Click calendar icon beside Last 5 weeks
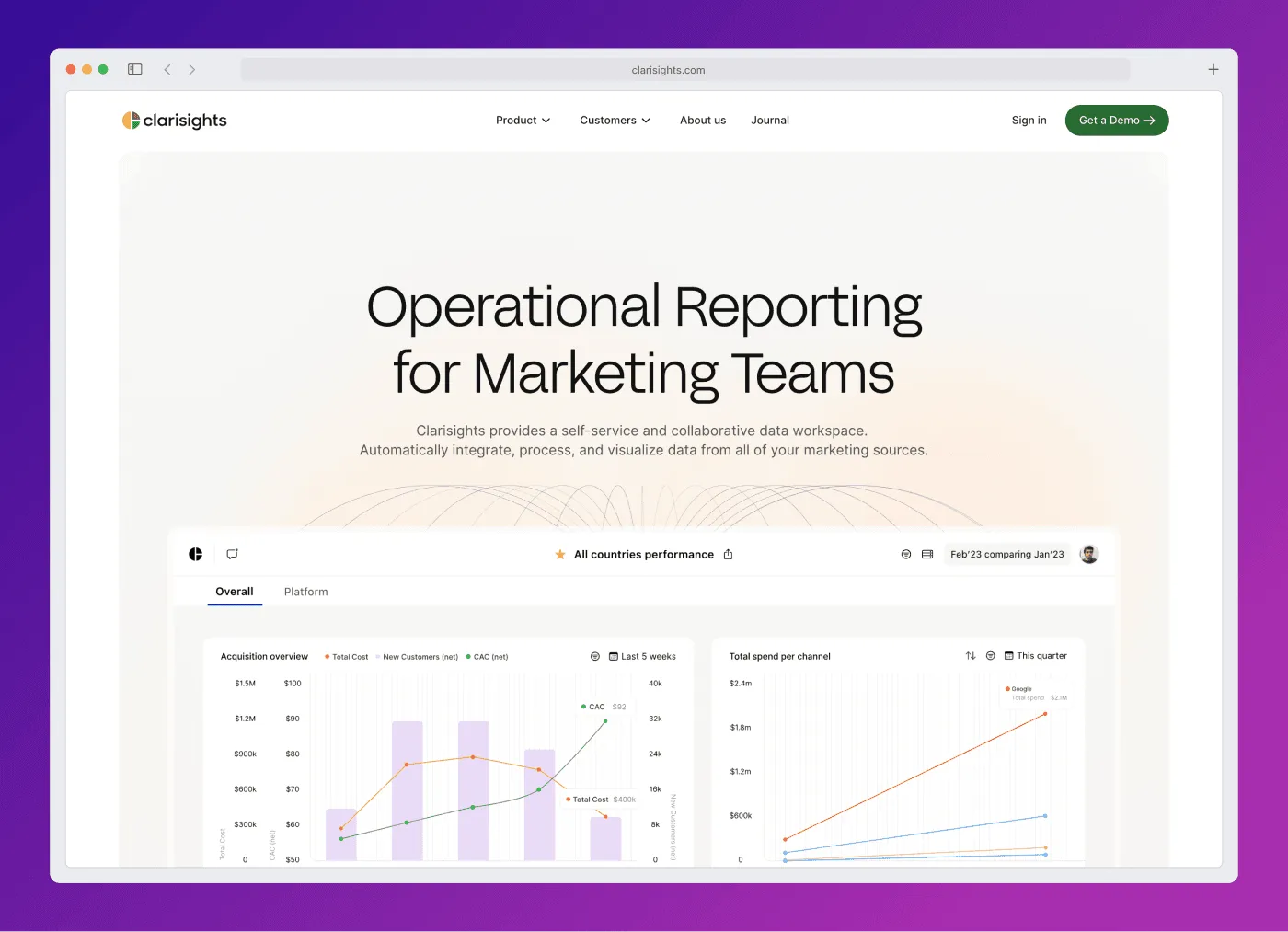Image resolution: width=1288 pixels, height=932 pixels. point(614,656)
